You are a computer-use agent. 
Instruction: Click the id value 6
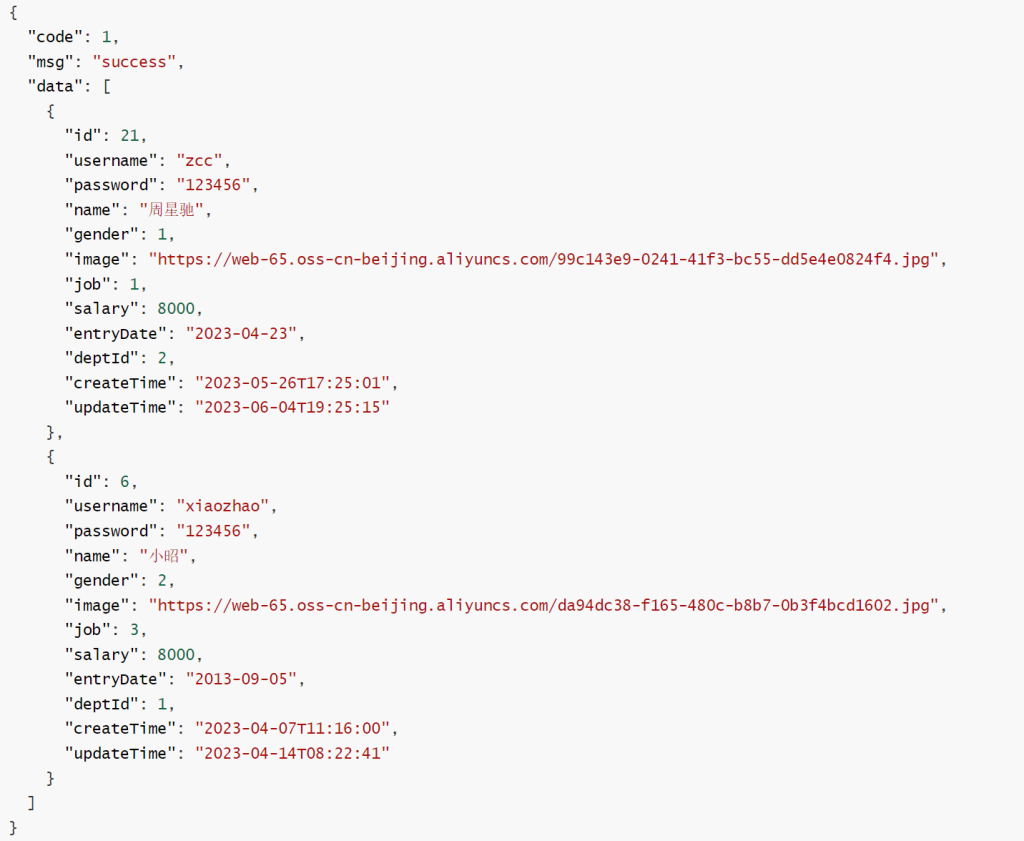(x=125, y=482)
